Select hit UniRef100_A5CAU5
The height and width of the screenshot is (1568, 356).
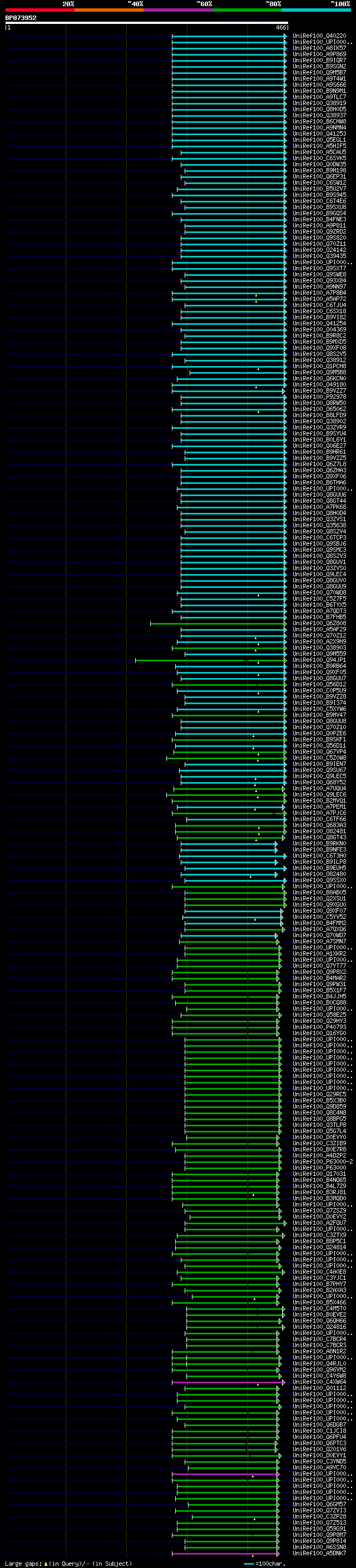(319, 152)
